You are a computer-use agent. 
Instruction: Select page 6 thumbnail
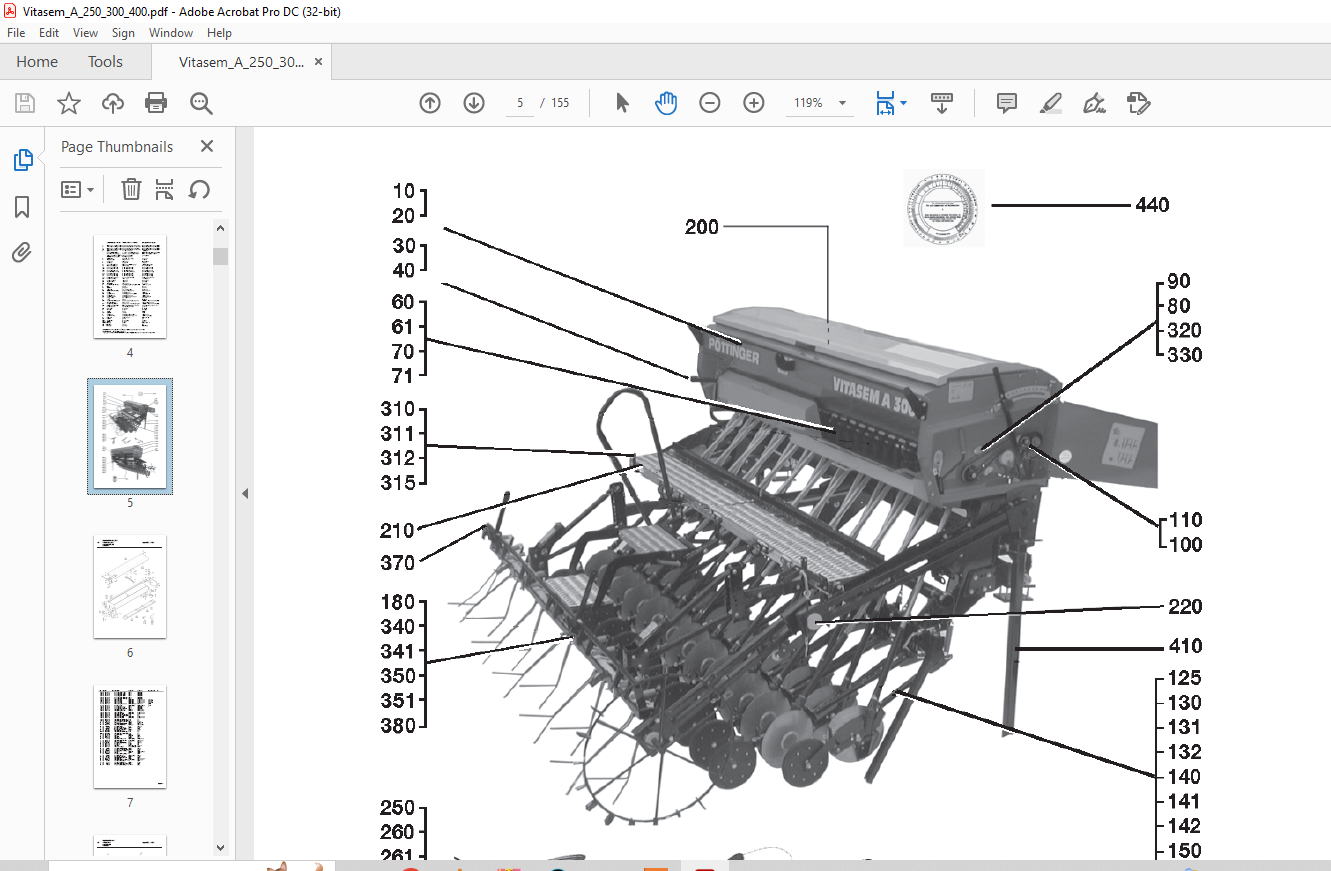(130, 587)
